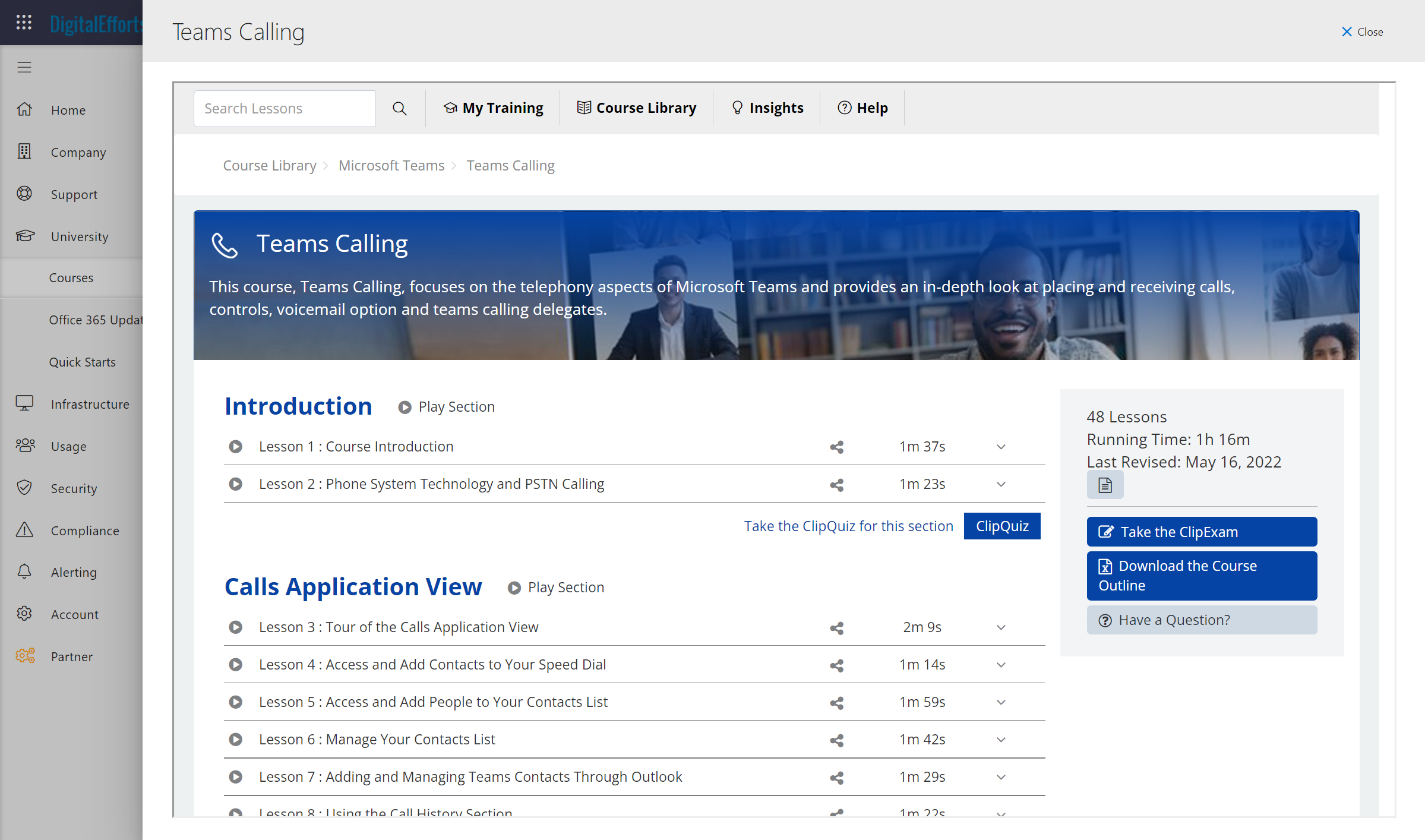Share Lesson 4 via share icon

coord(837,665)
